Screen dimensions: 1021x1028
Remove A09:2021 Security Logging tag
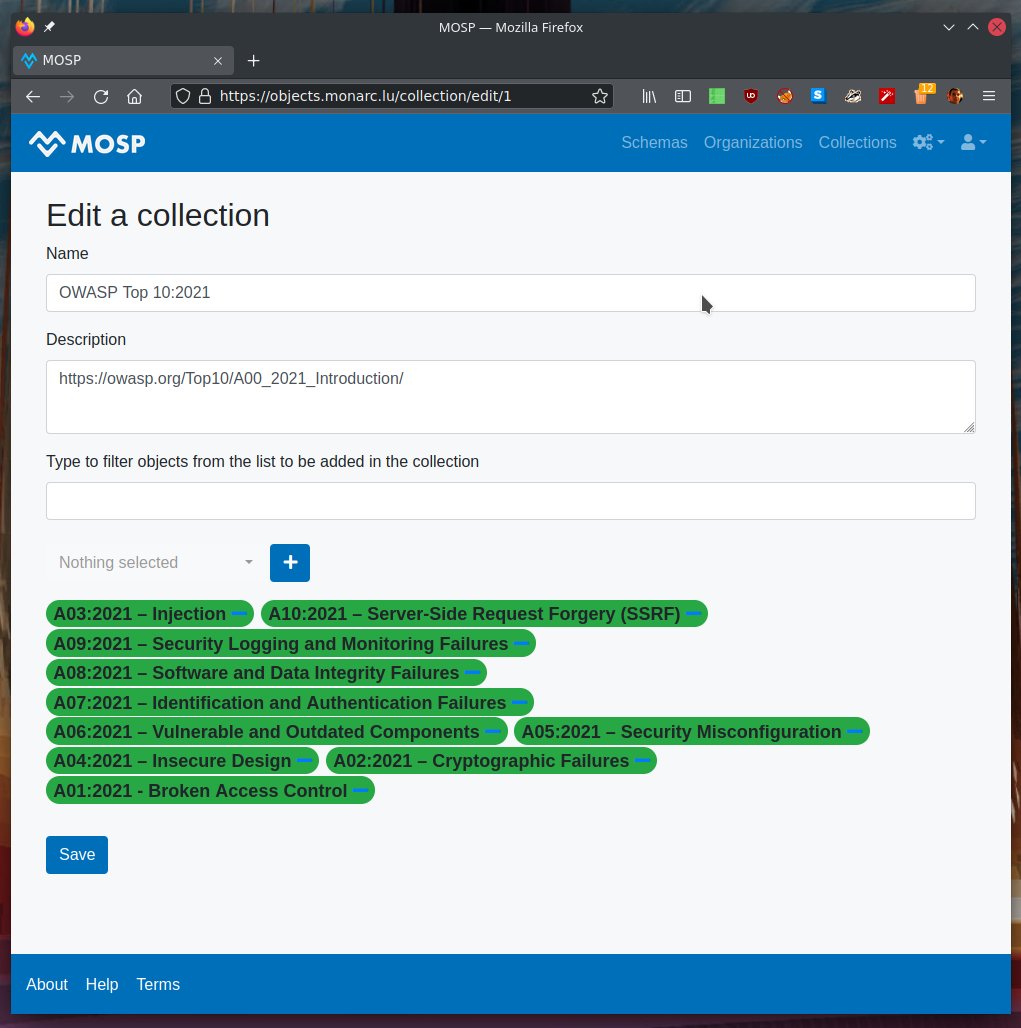[521, 644]
